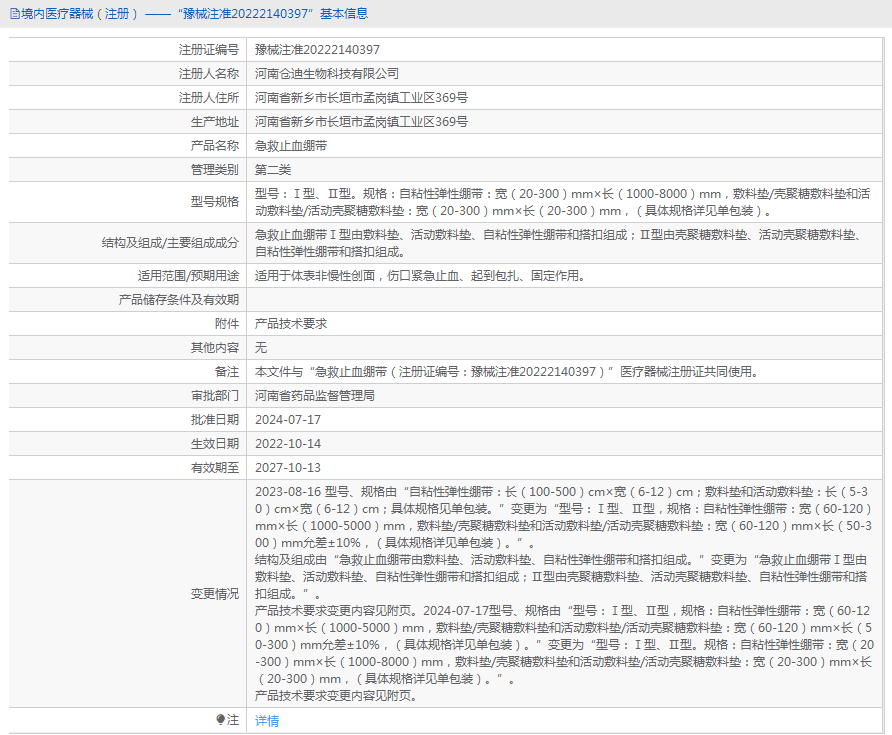Click attachment value 产品技术要求

[291, 324]
